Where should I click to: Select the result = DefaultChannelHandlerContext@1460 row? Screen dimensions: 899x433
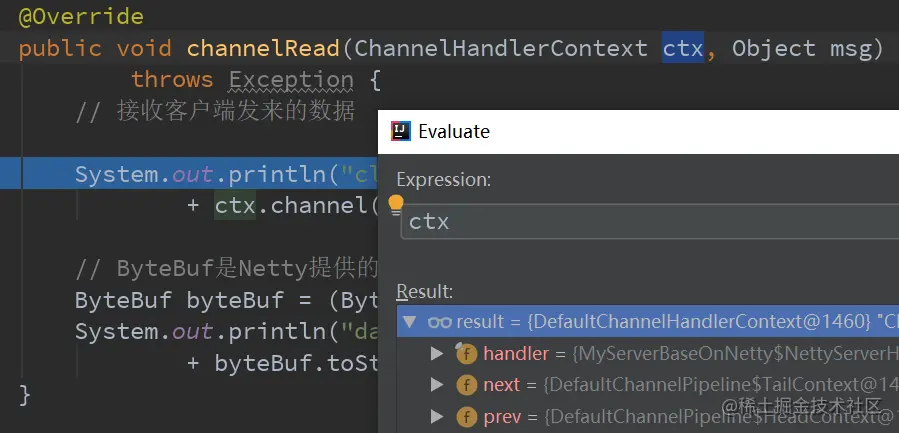(x=648, y=322)
